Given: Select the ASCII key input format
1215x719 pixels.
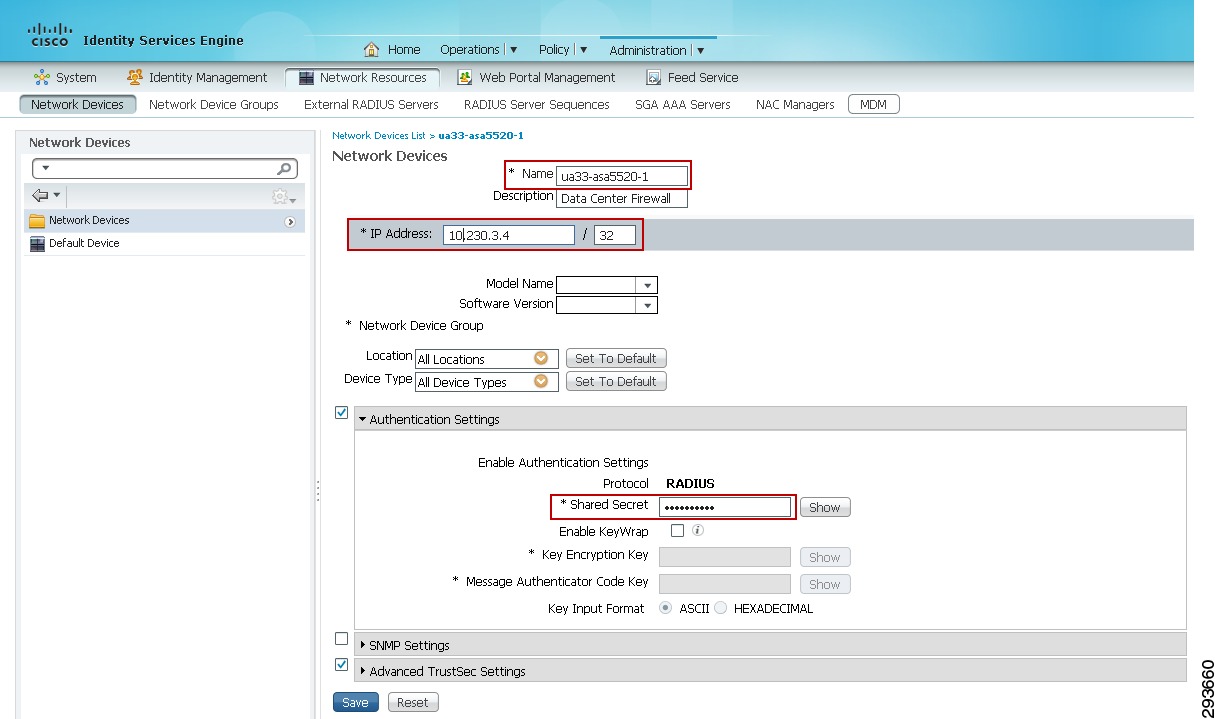Looking at the screenshot, I should (x=666, y=608).
